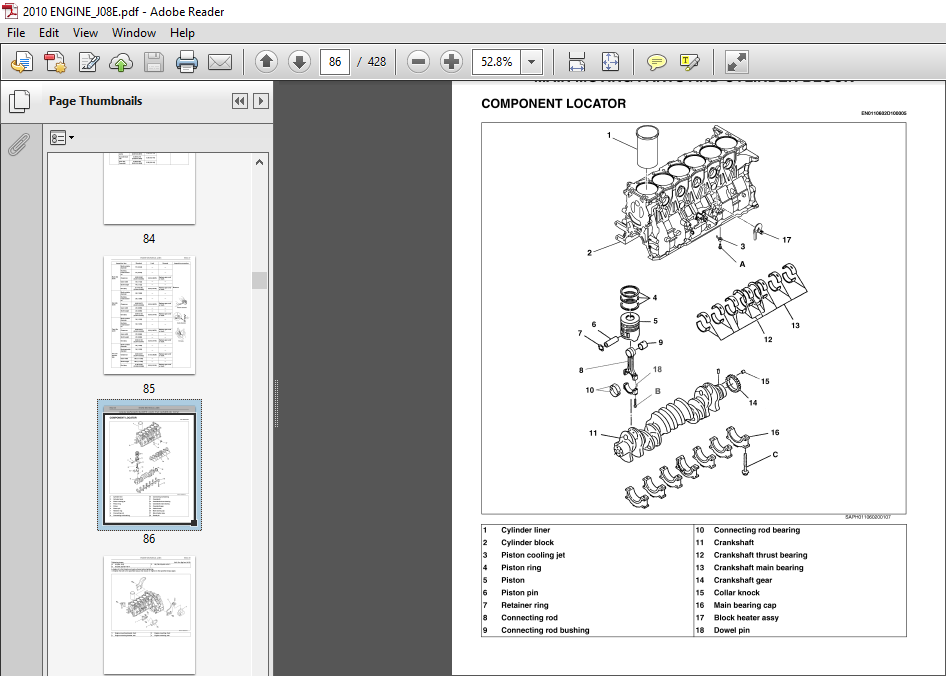Select the page 86 thumbnail
The height and width of the screenshot is (676, 946).
click(x=150, y=465)
